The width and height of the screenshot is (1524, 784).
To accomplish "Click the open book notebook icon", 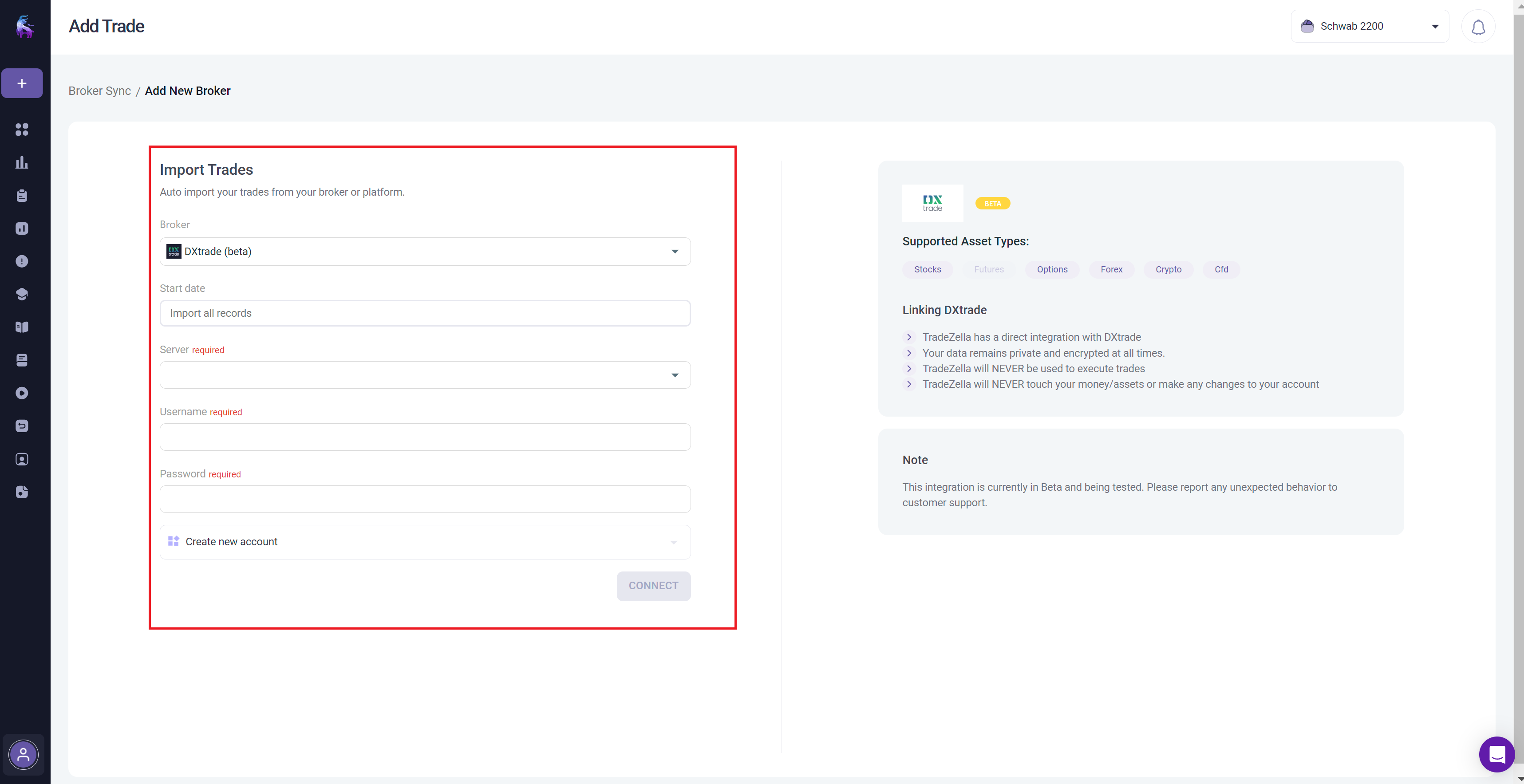I will [22, 327].
